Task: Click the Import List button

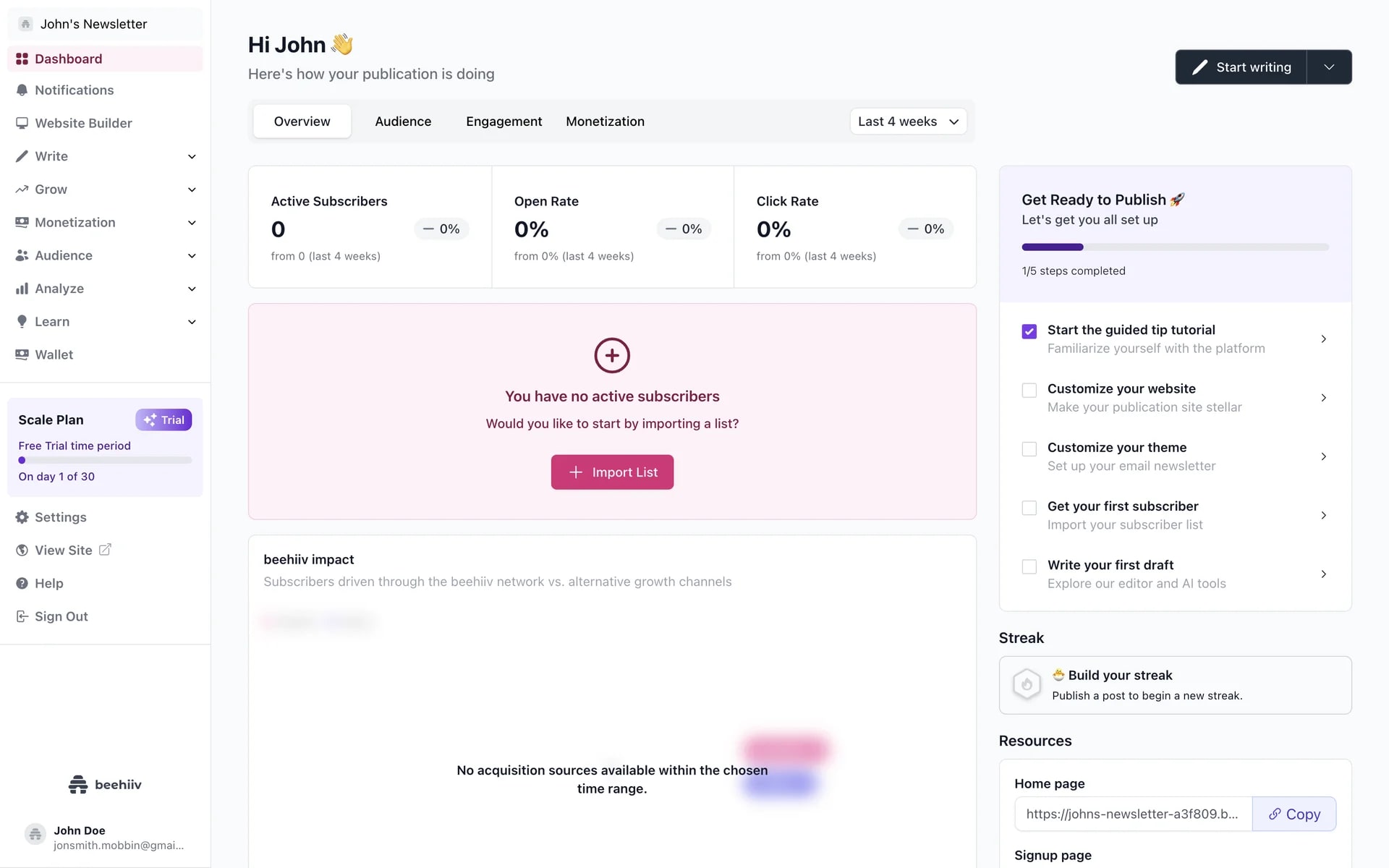Action: coord(612,472)
